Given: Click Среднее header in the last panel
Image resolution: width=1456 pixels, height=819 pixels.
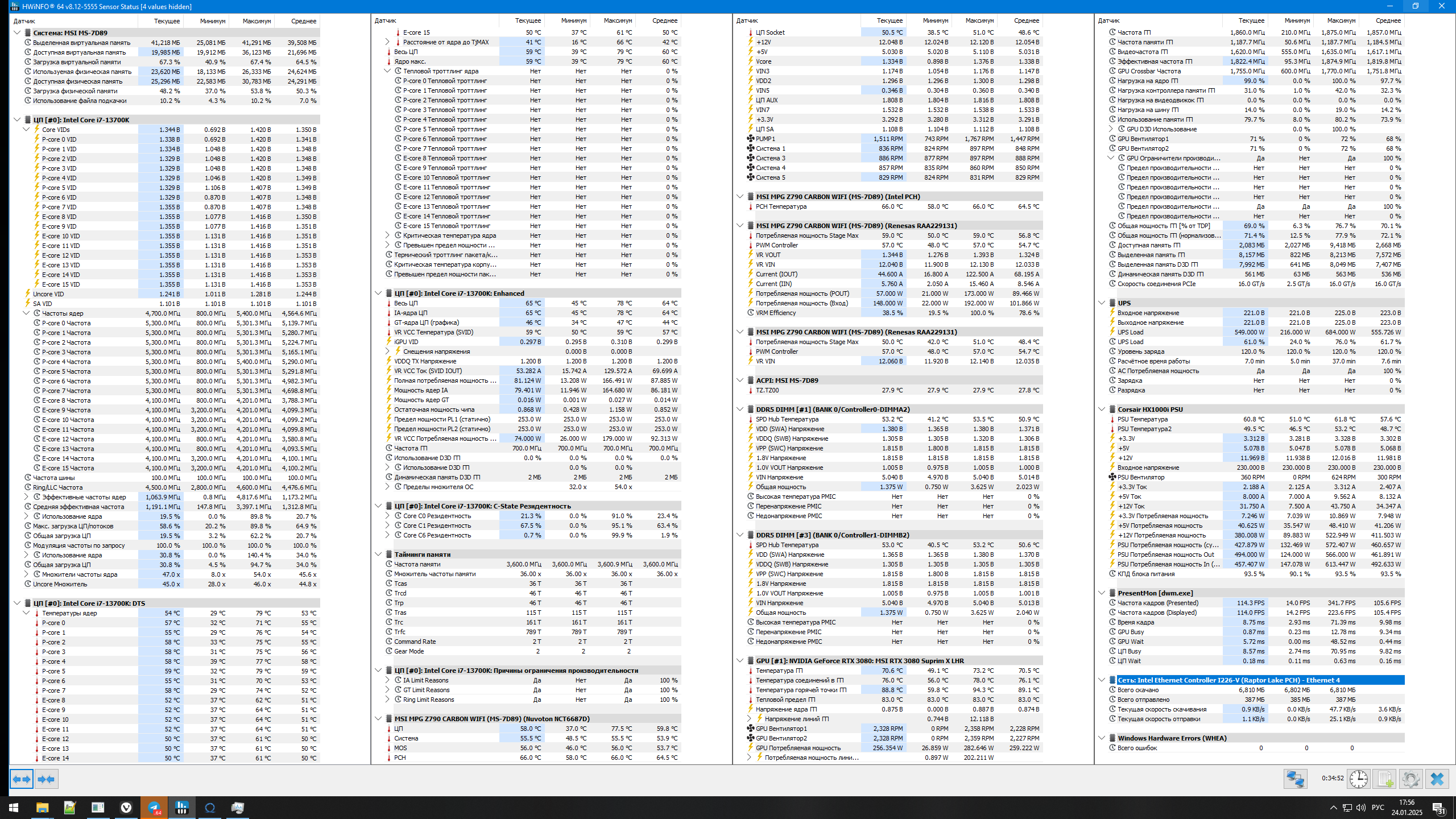Looking at the screenshot, I should 1388,21.
